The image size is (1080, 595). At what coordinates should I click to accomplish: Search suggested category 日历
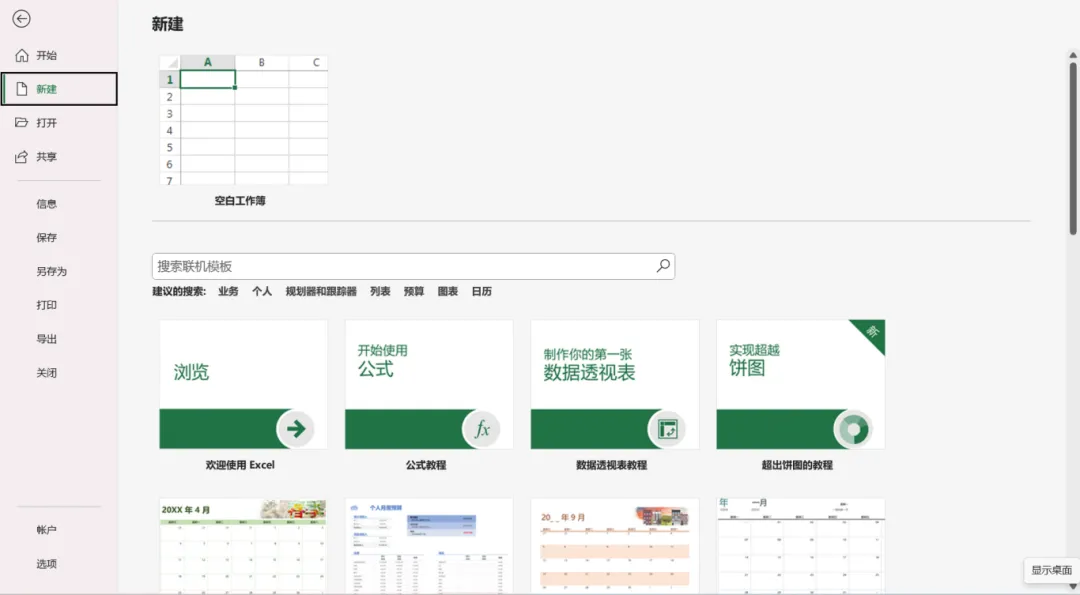pos(481,291)
